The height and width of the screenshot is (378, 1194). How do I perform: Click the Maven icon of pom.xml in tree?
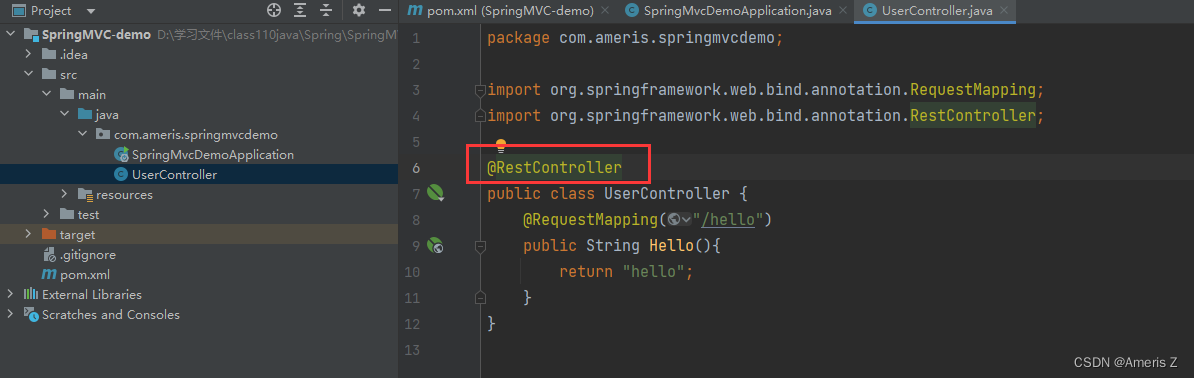49,274
